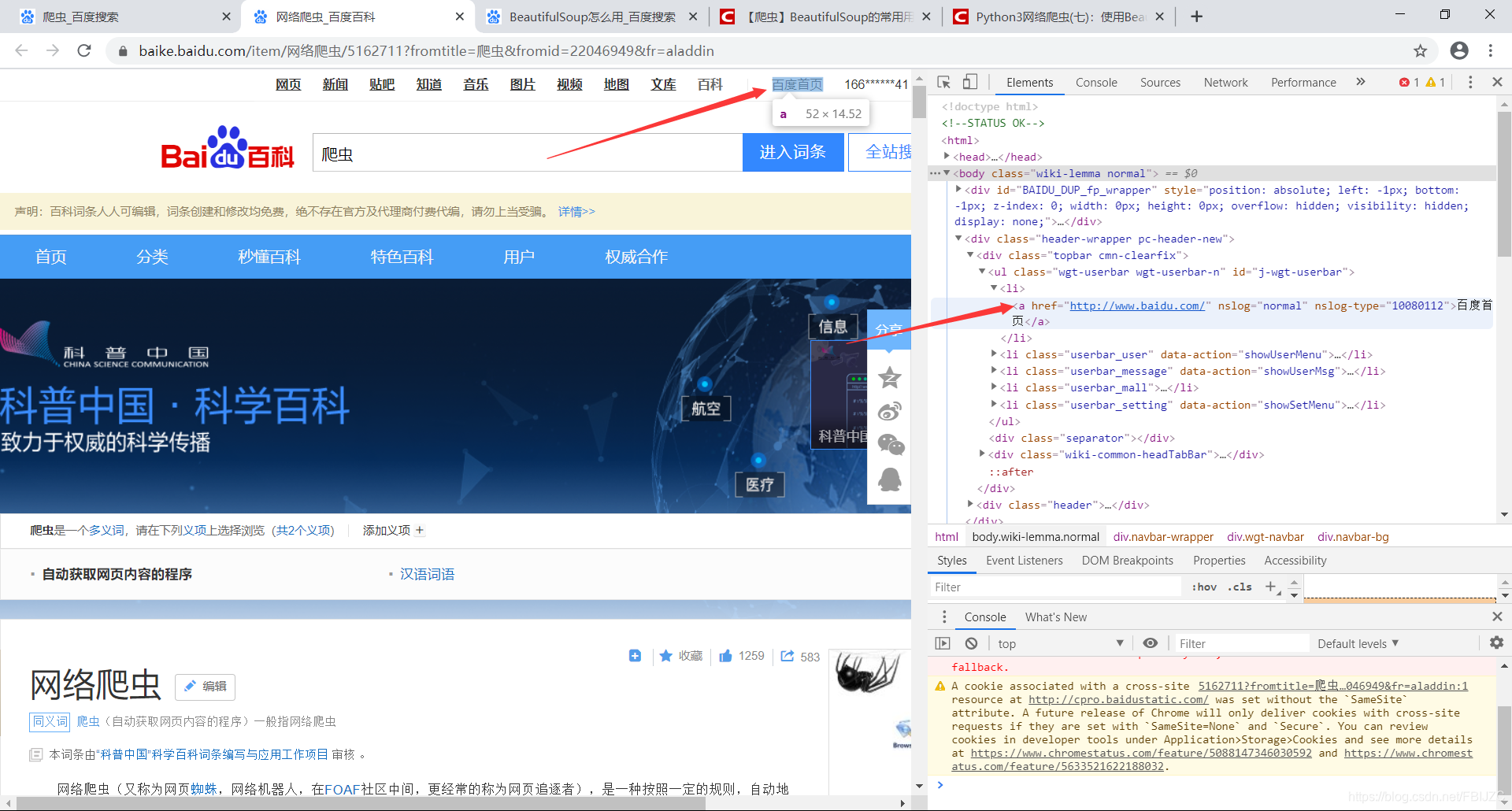Show console sidebar icon
The width and height of the screenshot is (1512, 811).
[x=943, y=643]
